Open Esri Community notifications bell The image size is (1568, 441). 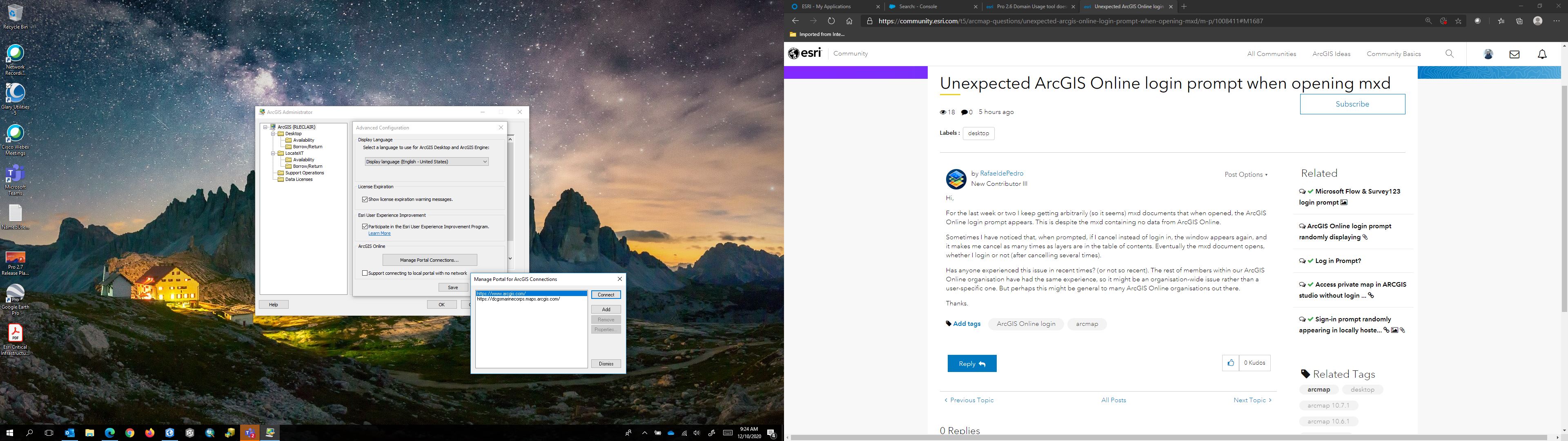pos(1542,54)
